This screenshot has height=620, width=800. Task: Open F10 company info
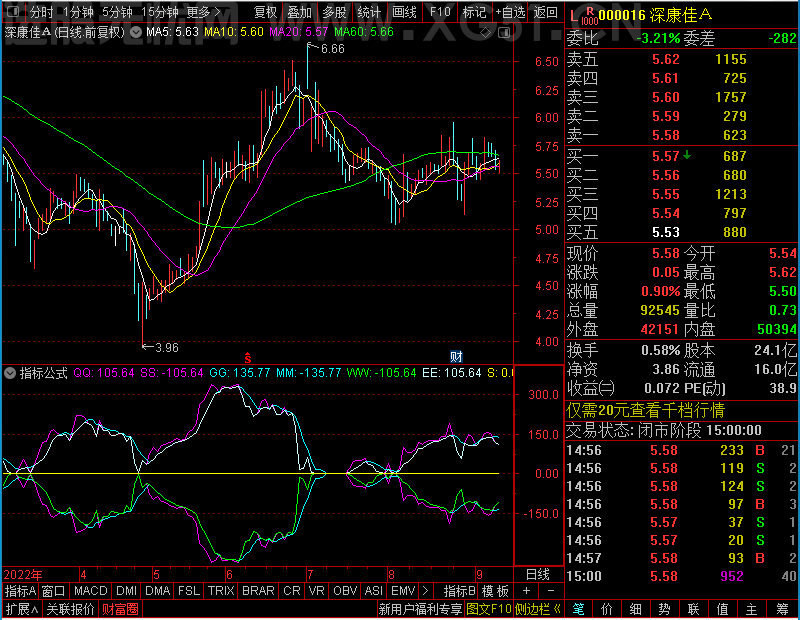440,11
